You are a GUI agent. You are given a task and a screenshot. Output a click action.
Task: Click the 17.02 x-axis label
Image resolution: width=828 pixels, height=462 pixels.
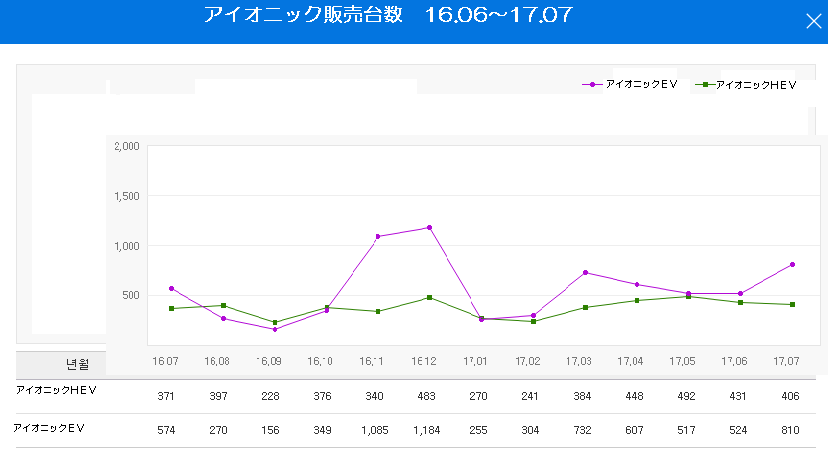tap(528, 361)
